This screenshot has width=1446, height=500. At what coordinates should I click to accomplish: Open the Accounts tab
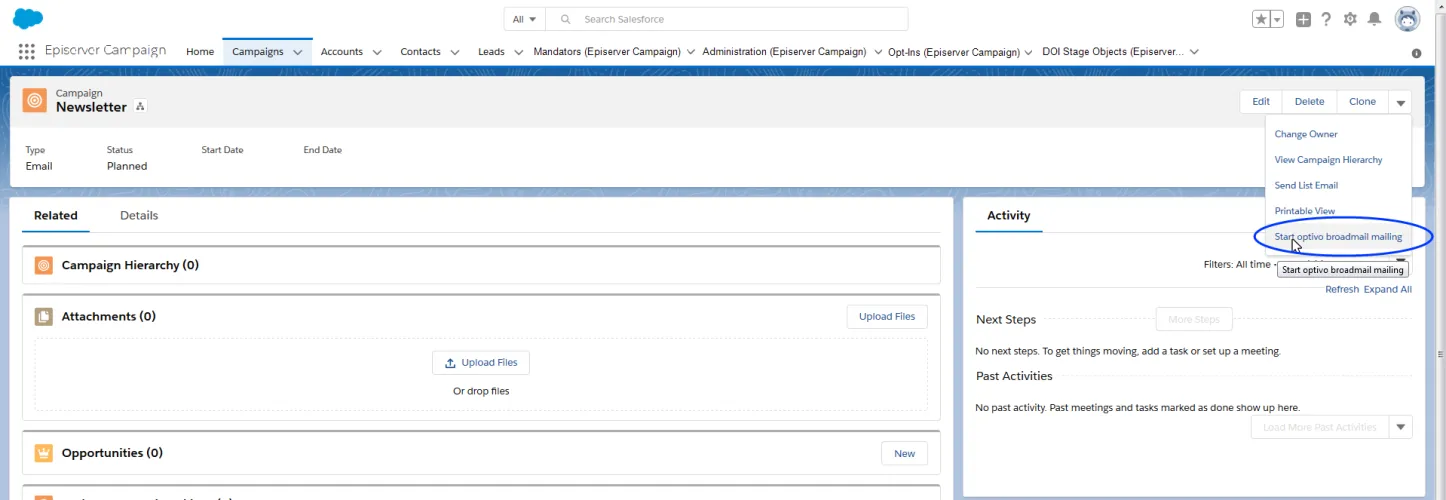pyautogui.click(x=342, y=52)
